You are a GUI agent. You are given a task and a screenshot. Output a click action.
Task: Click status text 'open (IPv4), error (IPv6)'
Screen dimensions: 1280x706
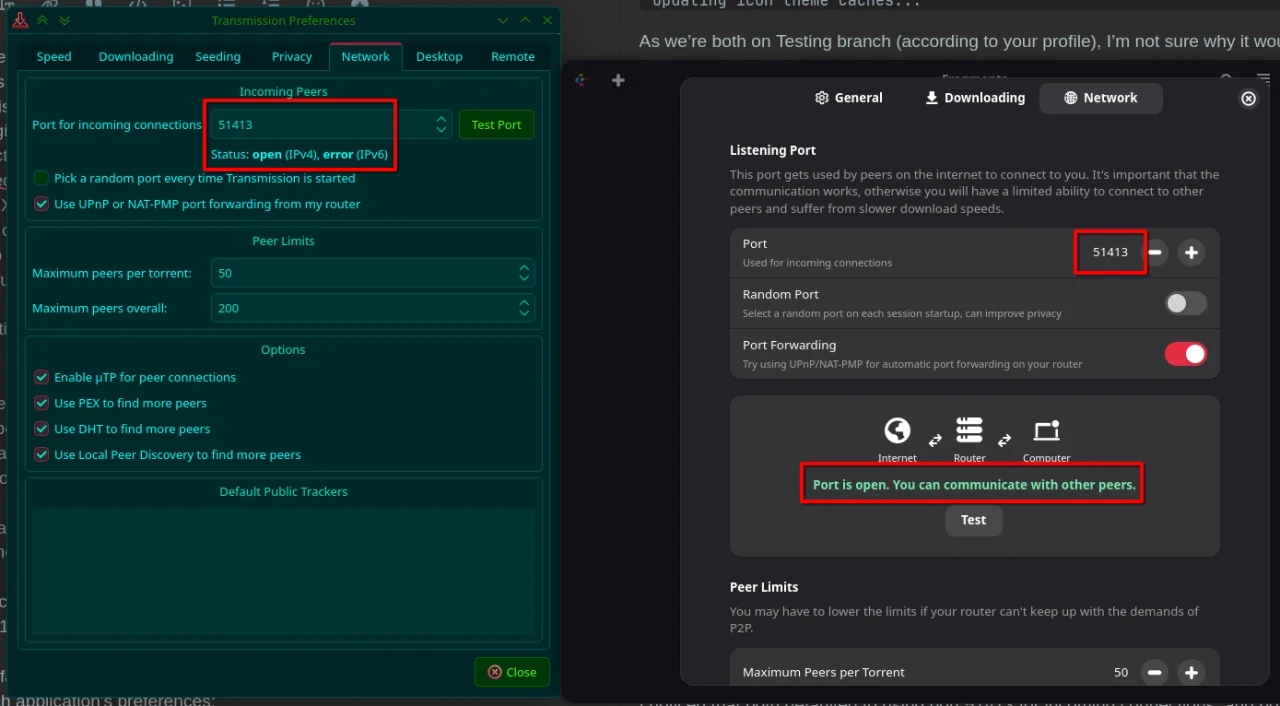click(x=320, y=155)
